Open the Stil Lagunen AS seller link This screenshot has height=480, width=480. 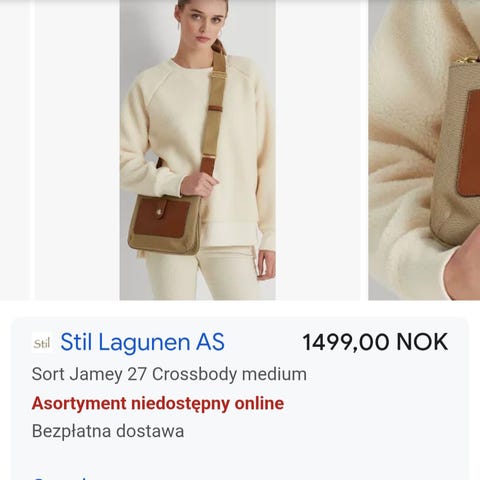pyautogui.click(x=142, y=342)
